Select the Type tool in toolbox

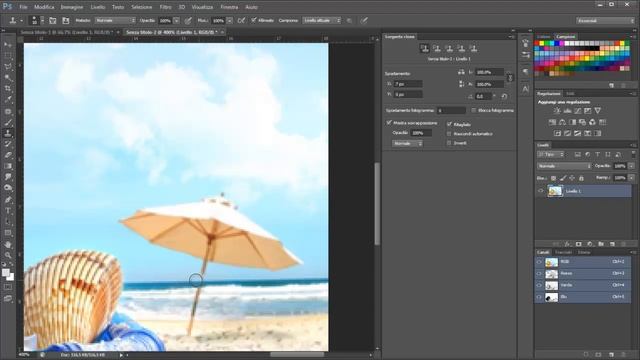pos(8,211)
